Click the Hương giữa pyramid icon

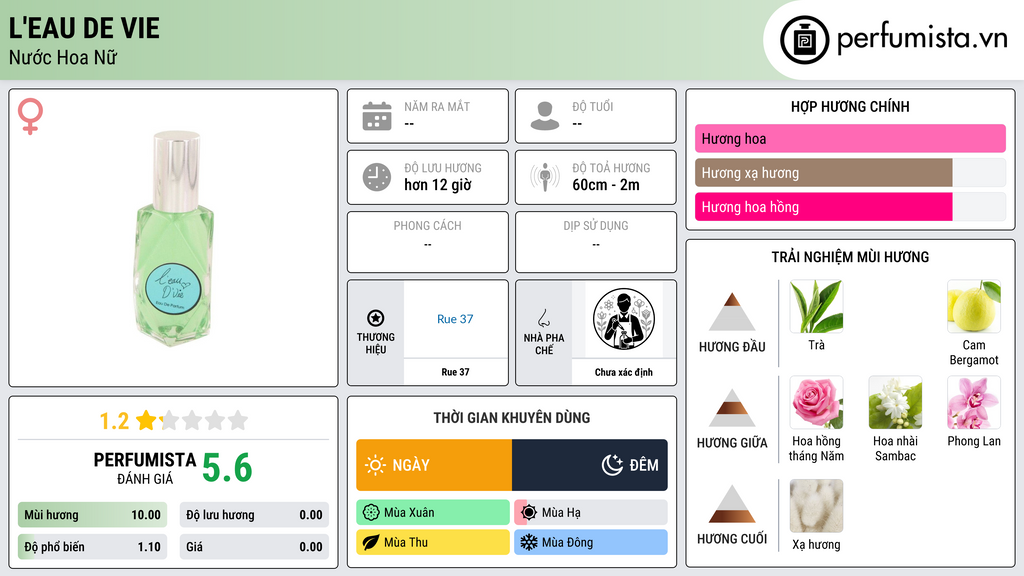(732, 408)
